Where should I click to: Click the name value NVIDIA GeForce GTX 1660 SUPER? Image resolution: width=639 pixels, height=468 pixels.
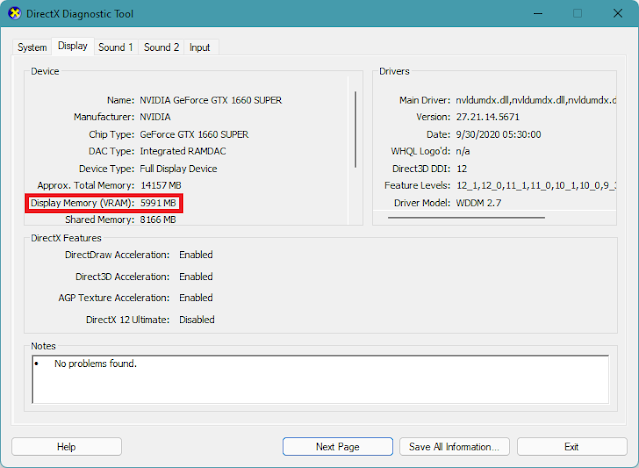211,100
